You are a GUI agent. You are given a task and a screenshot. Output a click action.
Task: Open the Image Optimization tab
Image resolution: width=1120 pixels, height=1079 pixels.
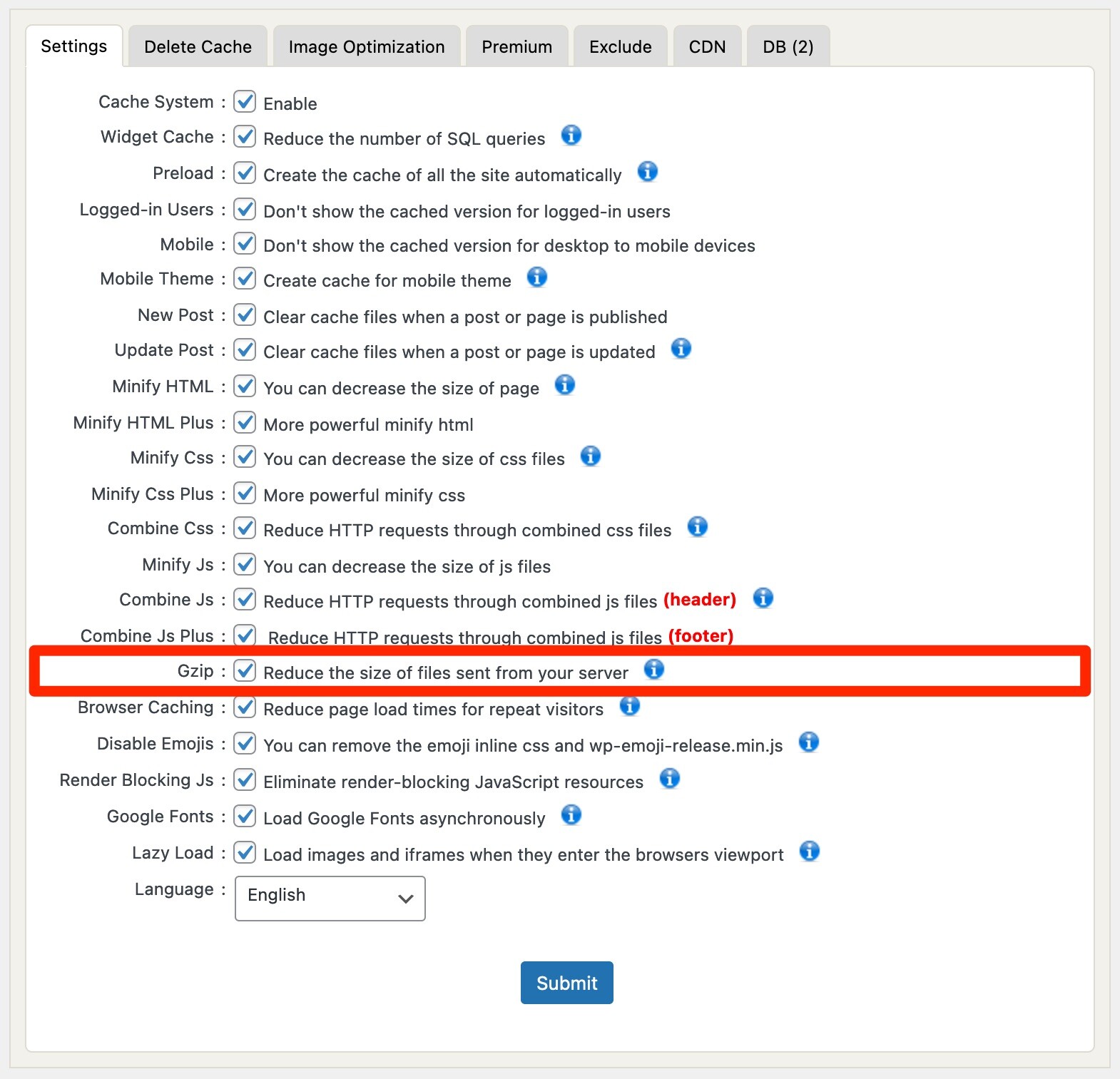[x=367, y=47]
